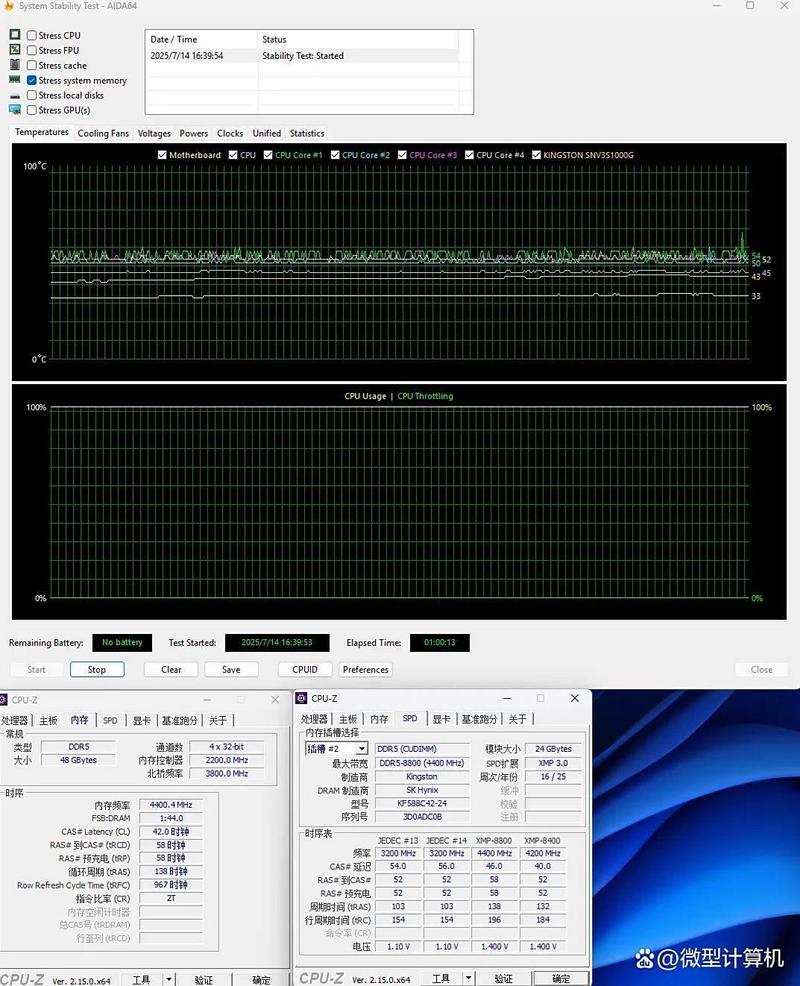Click the 48 GBytes memory size field
The image size is (800, 986).
pos(79,760)
